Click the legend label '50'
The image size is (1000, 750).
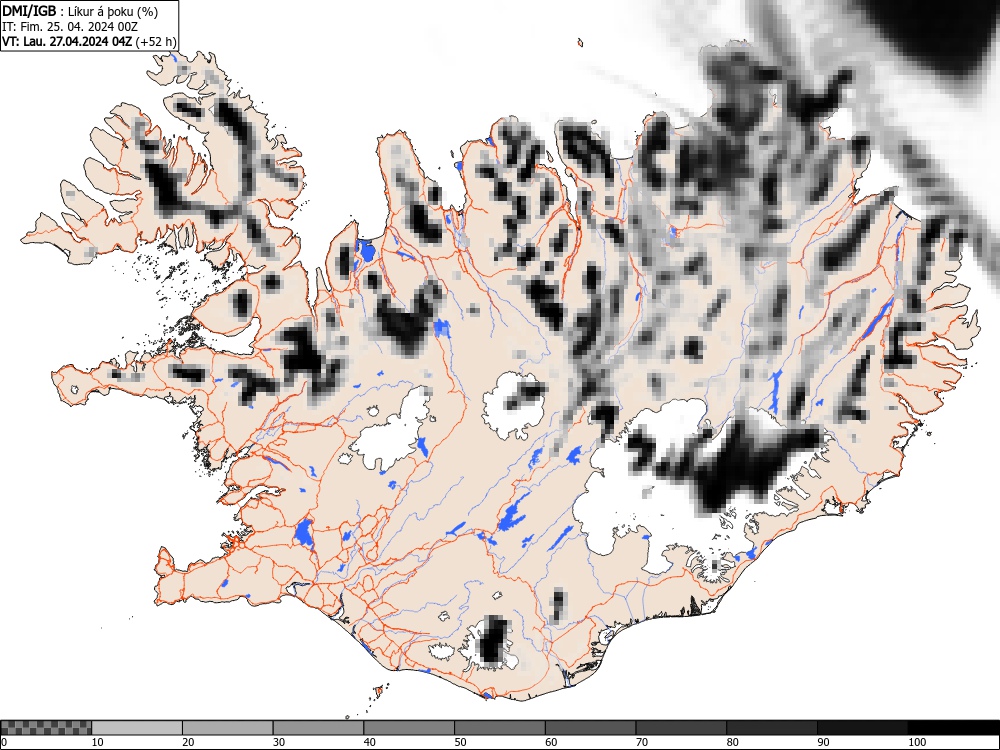click(x=460, y=742)
